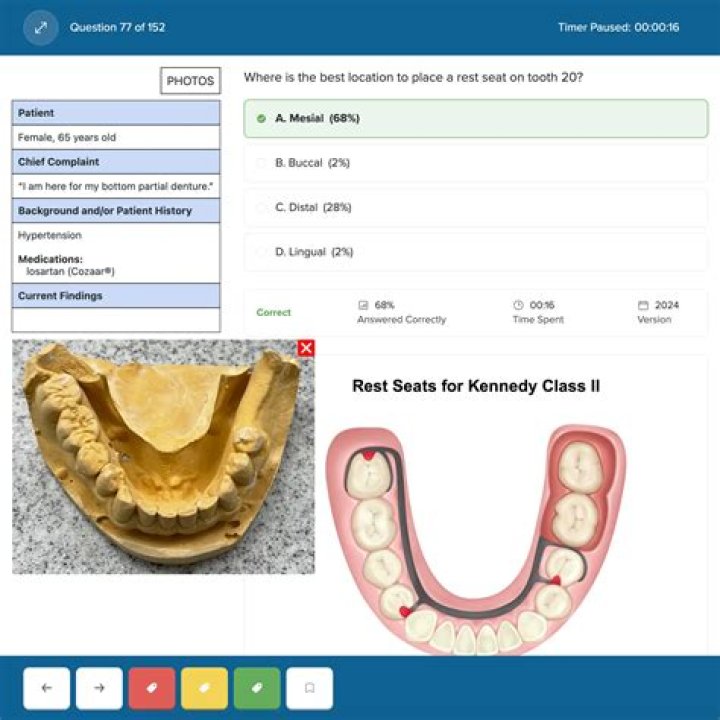Advance to next question with right arrow
This screenshot has height=720, width=720.
[x=99, y=688]
